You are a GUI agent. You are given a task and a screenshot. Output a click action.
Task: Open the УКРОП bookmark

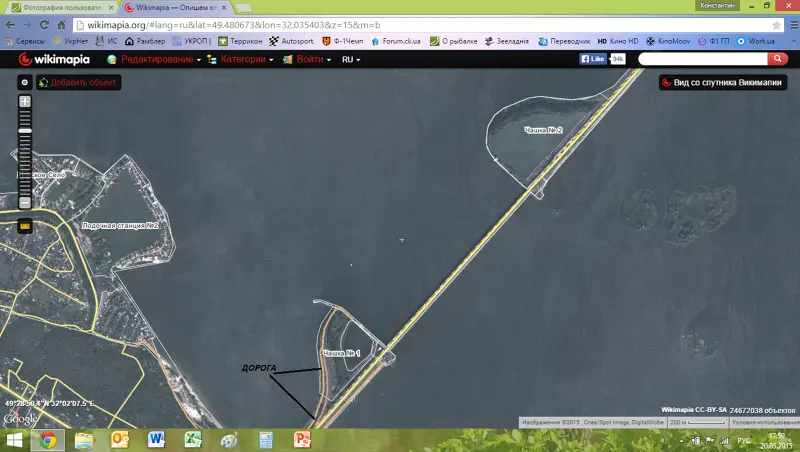pyautogui.click(x=192, y=41)
